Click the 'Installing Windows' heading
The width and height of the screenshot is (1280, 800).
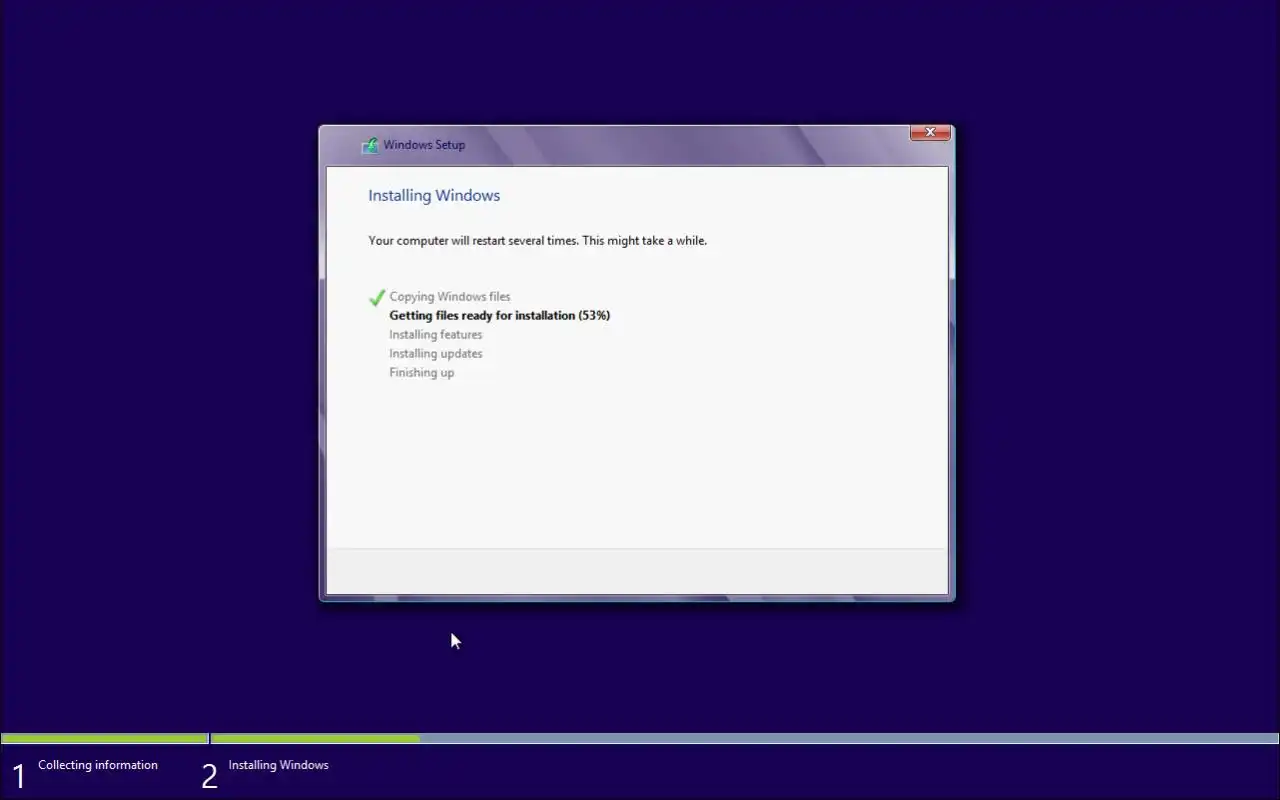tap(434, 195)
